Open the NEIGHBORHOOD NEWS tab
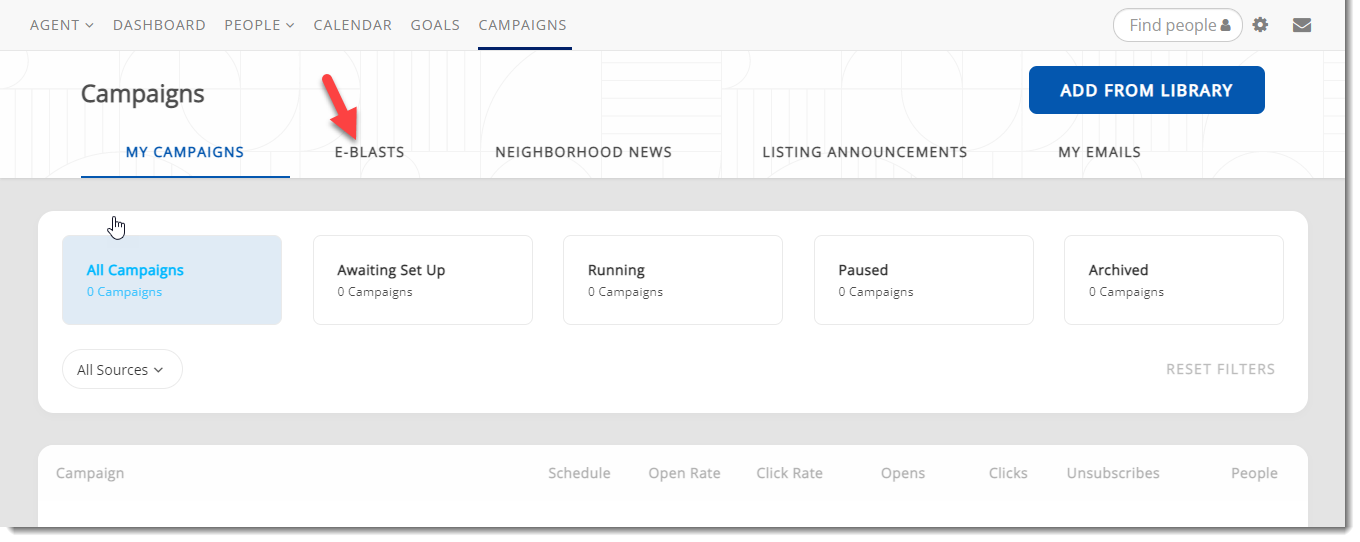The image size is (1360, 542). [583, 153]
